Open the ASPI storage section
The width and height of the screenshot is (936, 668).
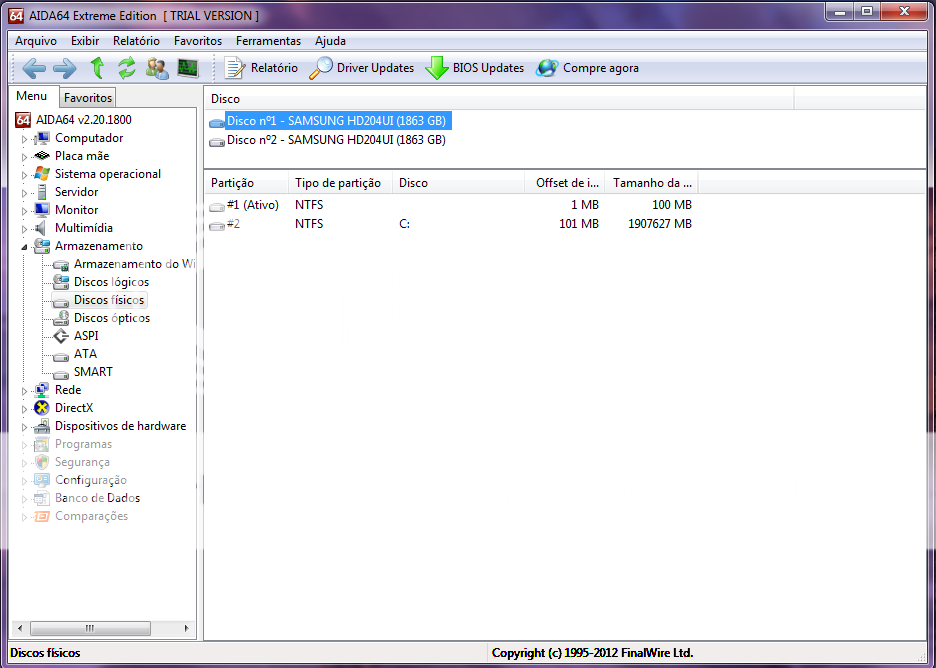[x=87, y=335]
